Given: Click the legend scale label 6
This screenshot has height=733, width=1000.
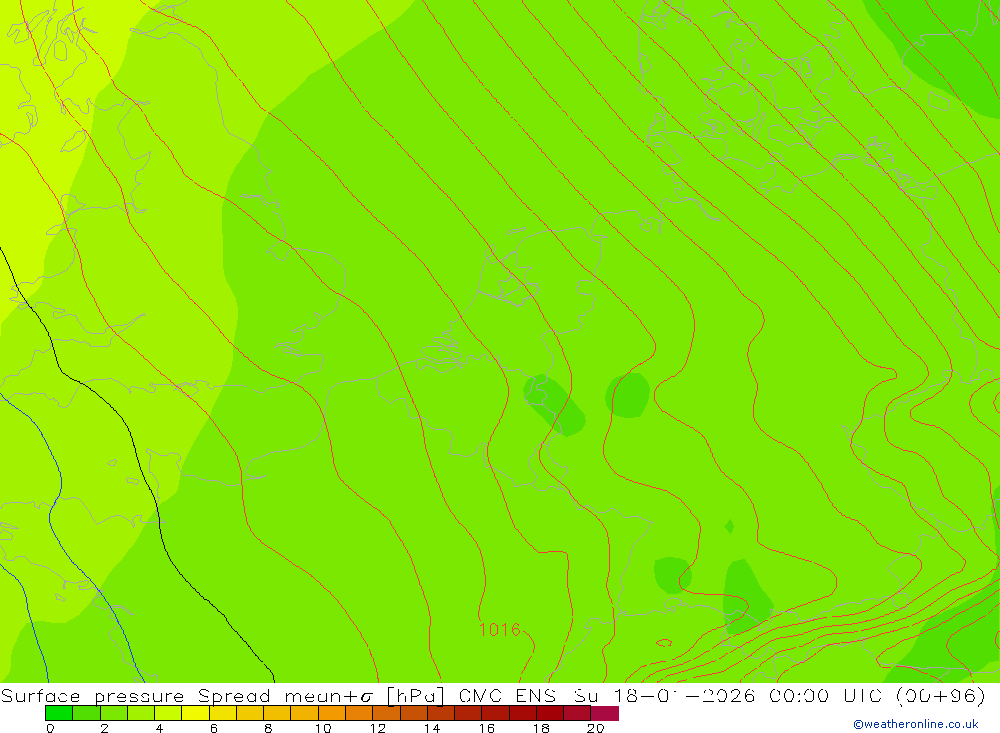Looking at the screenshot, I should pyautogui.click(x=214, y=728).
